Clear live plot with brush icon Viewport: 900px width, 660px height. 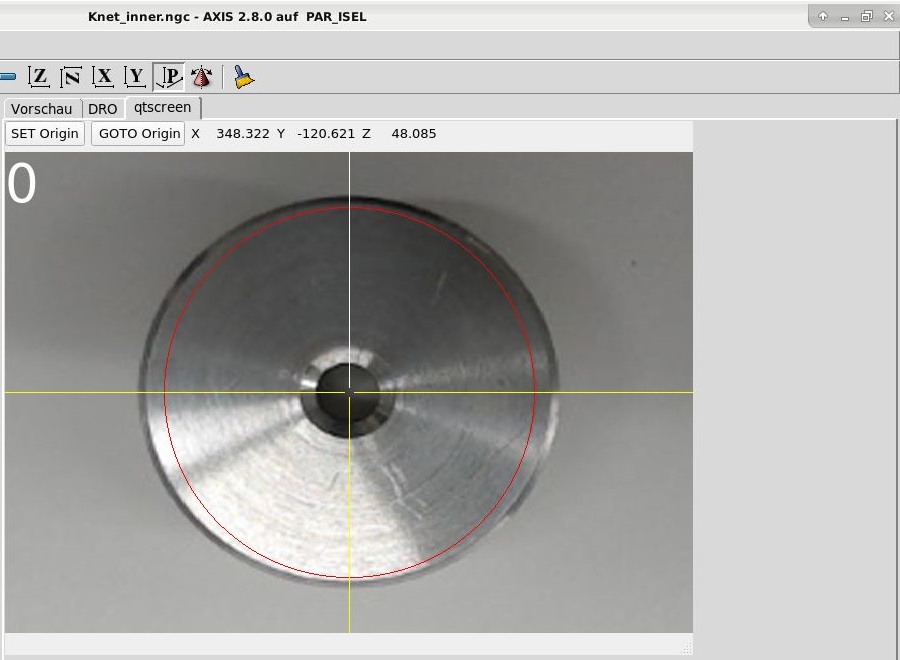(244, 77)
